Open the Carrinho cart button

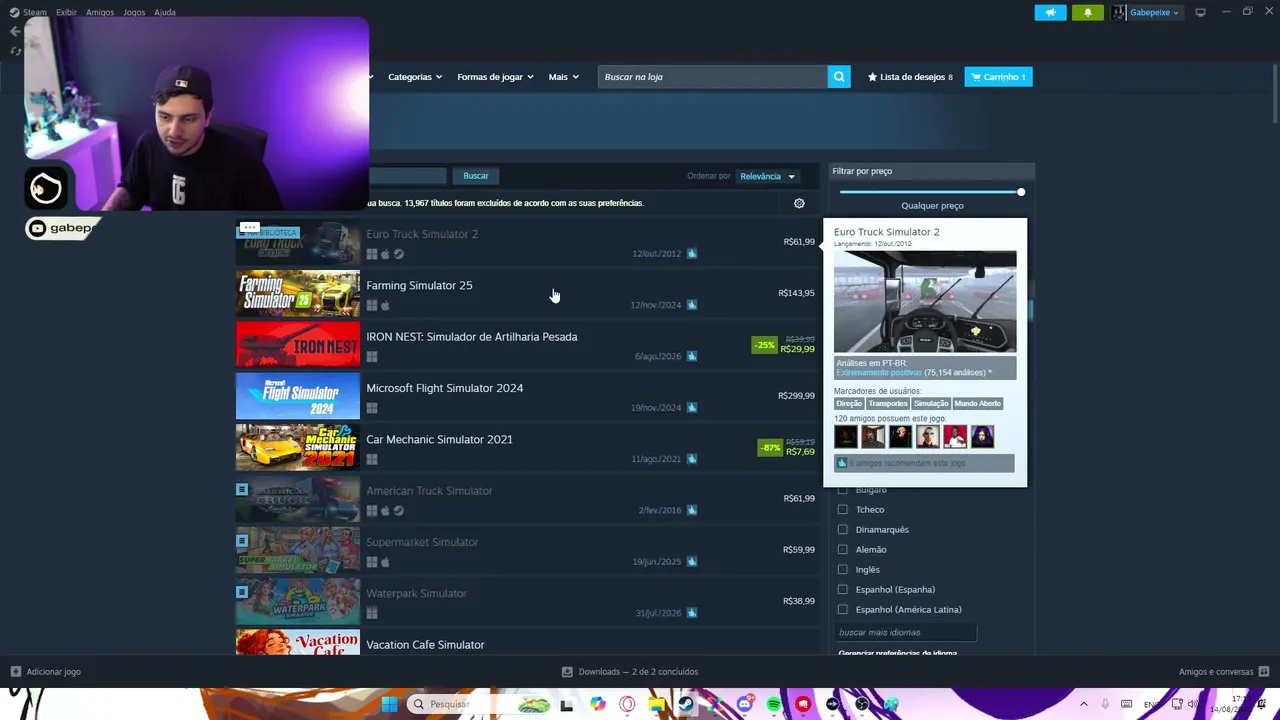tap(998, 77)
